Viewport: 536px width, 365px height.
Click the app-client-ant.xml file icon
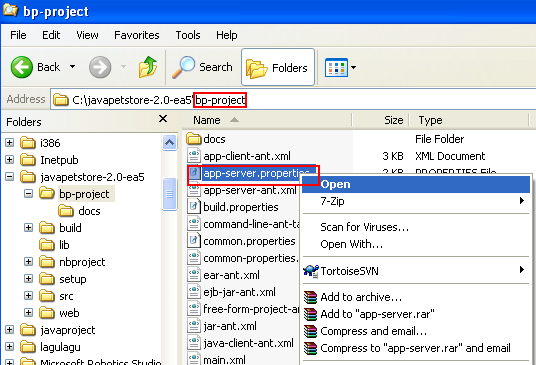(x=194, y=156)
